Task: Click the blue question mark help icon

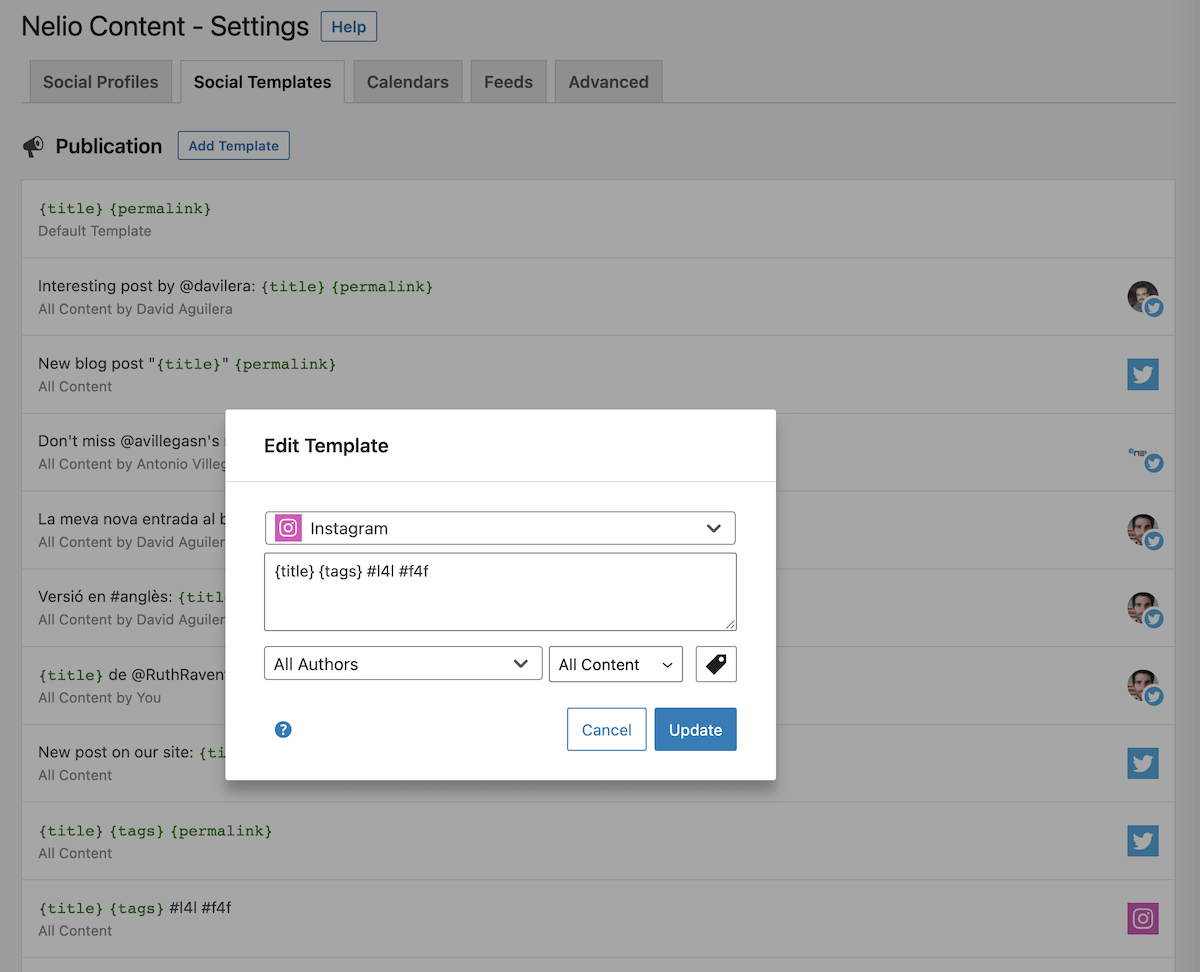Action: 283,730
